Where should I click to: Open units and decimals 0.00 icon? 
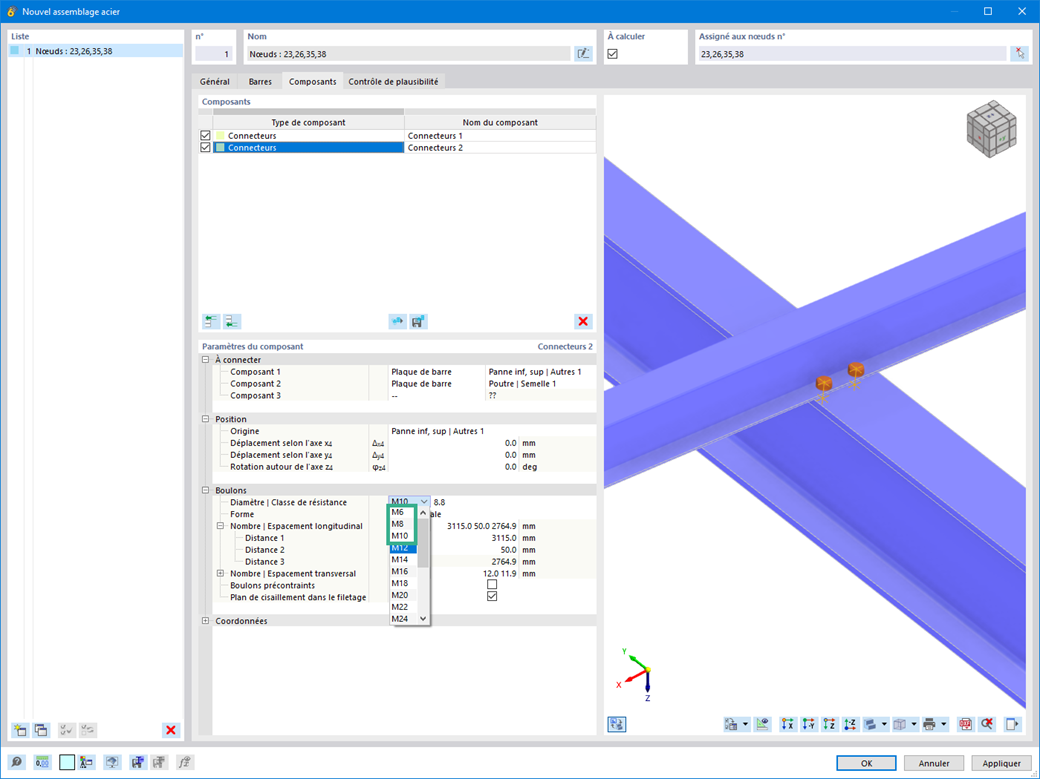[x=42, y=762]
